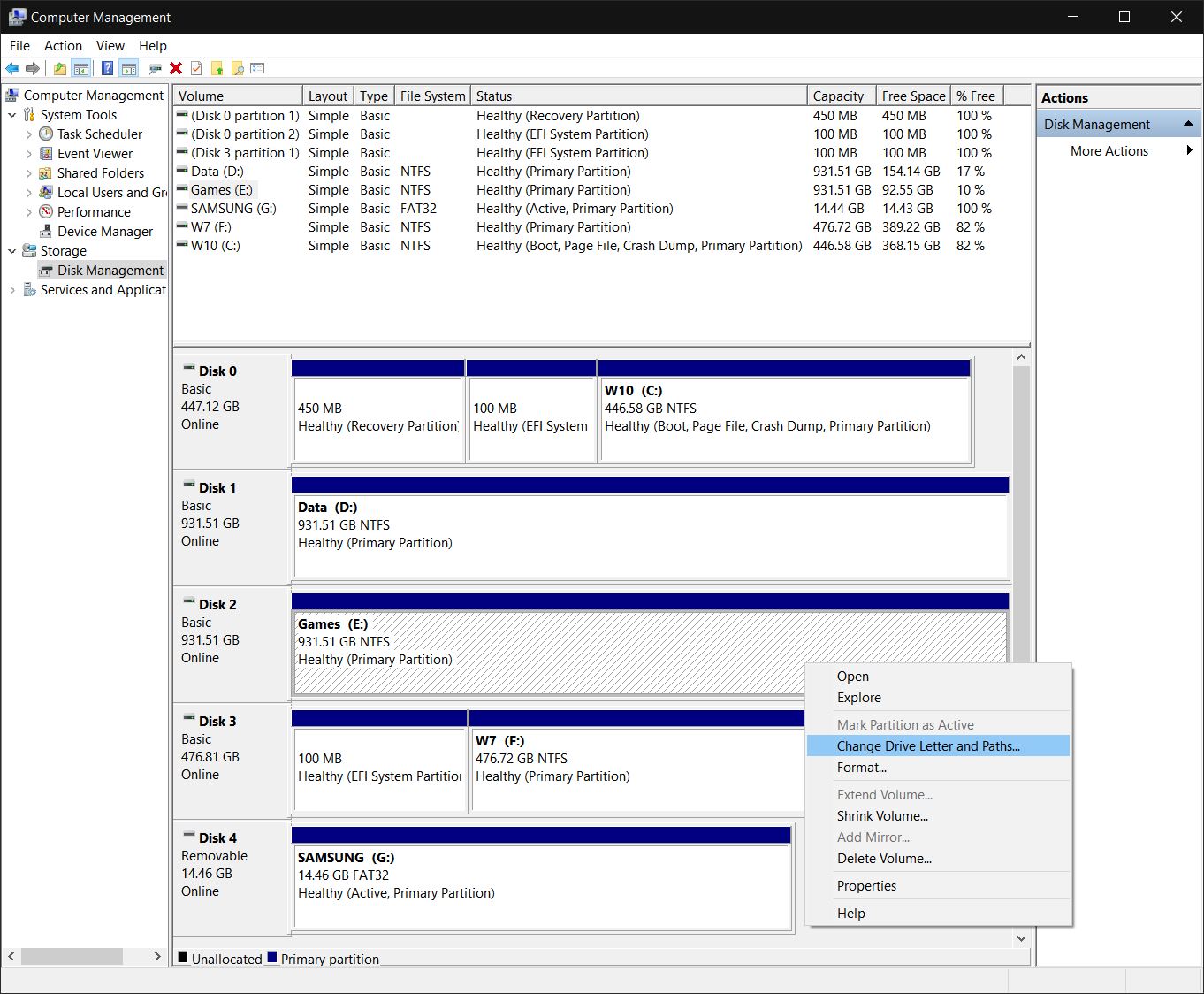Expand the Performance arrow

pos(29,212)
